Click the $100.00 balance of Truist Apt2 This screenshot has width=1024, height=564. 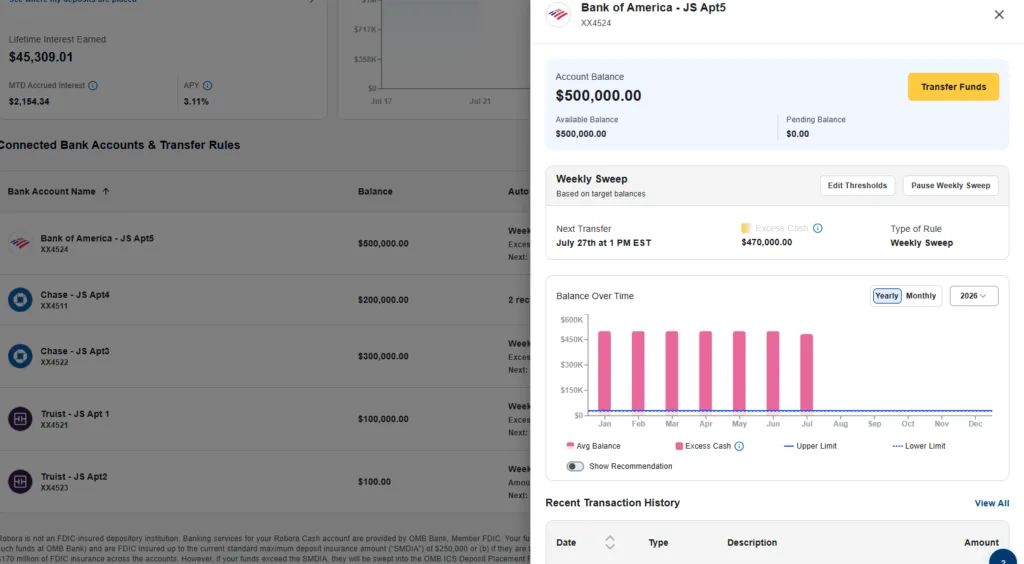(x=374, y=482)
